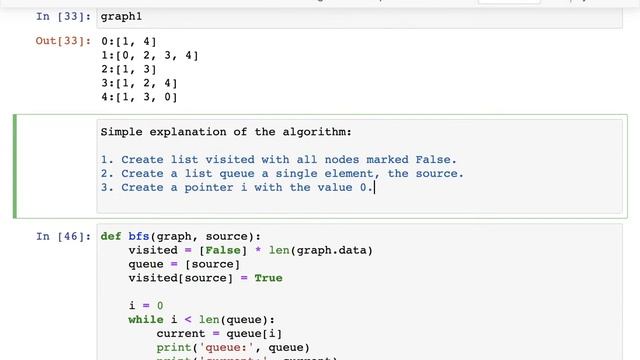The width and height of the screenshot is (640, 360).
Task: Click the 'i = 0' line
Action: (x=146, y=306)
